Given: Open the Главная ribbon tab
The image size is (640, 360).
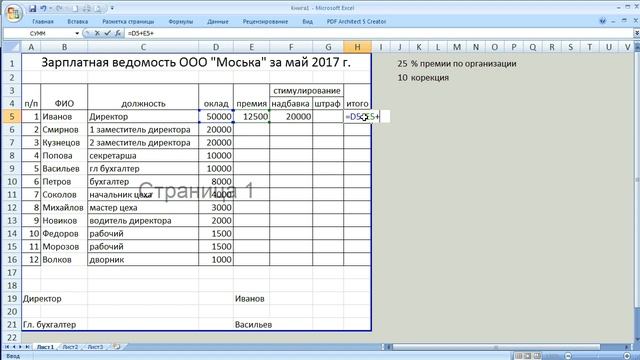Looking at the screenshot, I should tap(42, 22).
